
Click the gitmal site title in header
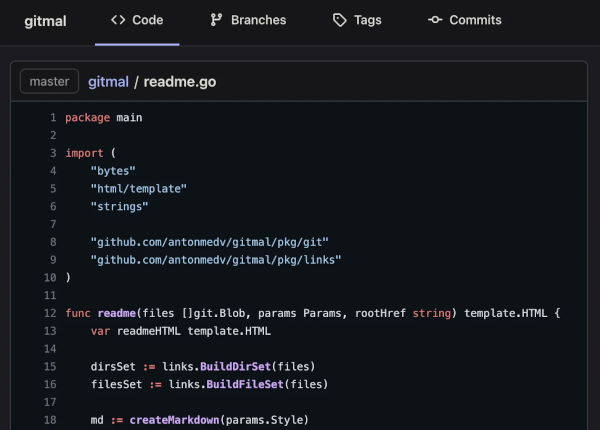coord(45,20)
